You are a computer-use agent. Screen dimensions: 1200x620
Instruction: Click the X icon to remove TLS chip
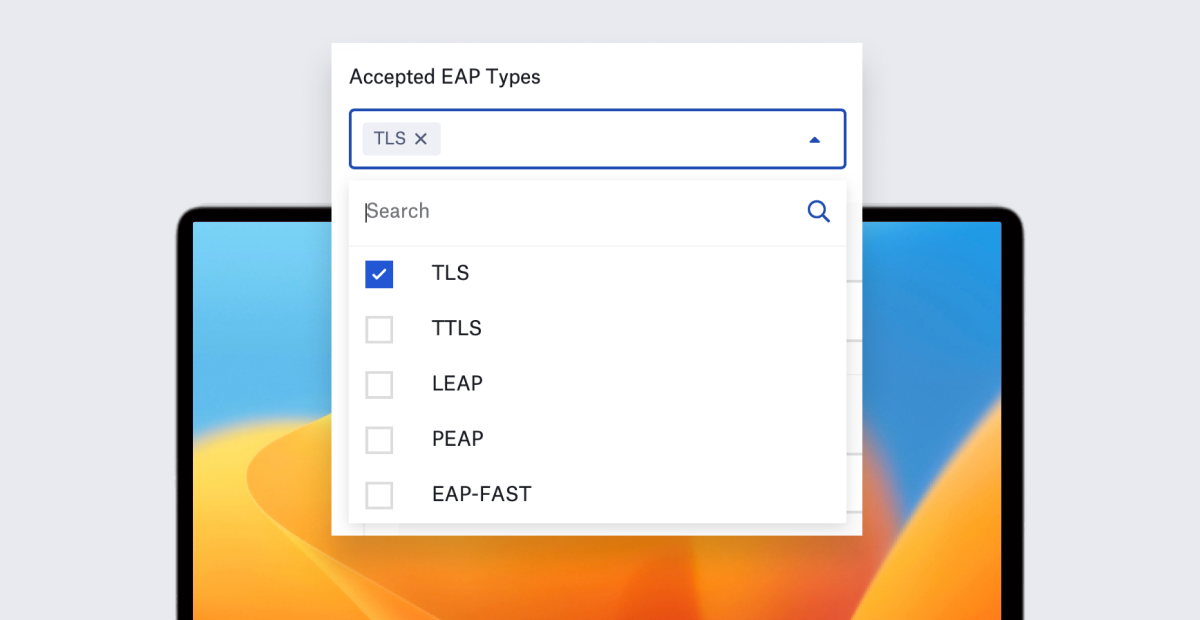(x=421, y=138)
